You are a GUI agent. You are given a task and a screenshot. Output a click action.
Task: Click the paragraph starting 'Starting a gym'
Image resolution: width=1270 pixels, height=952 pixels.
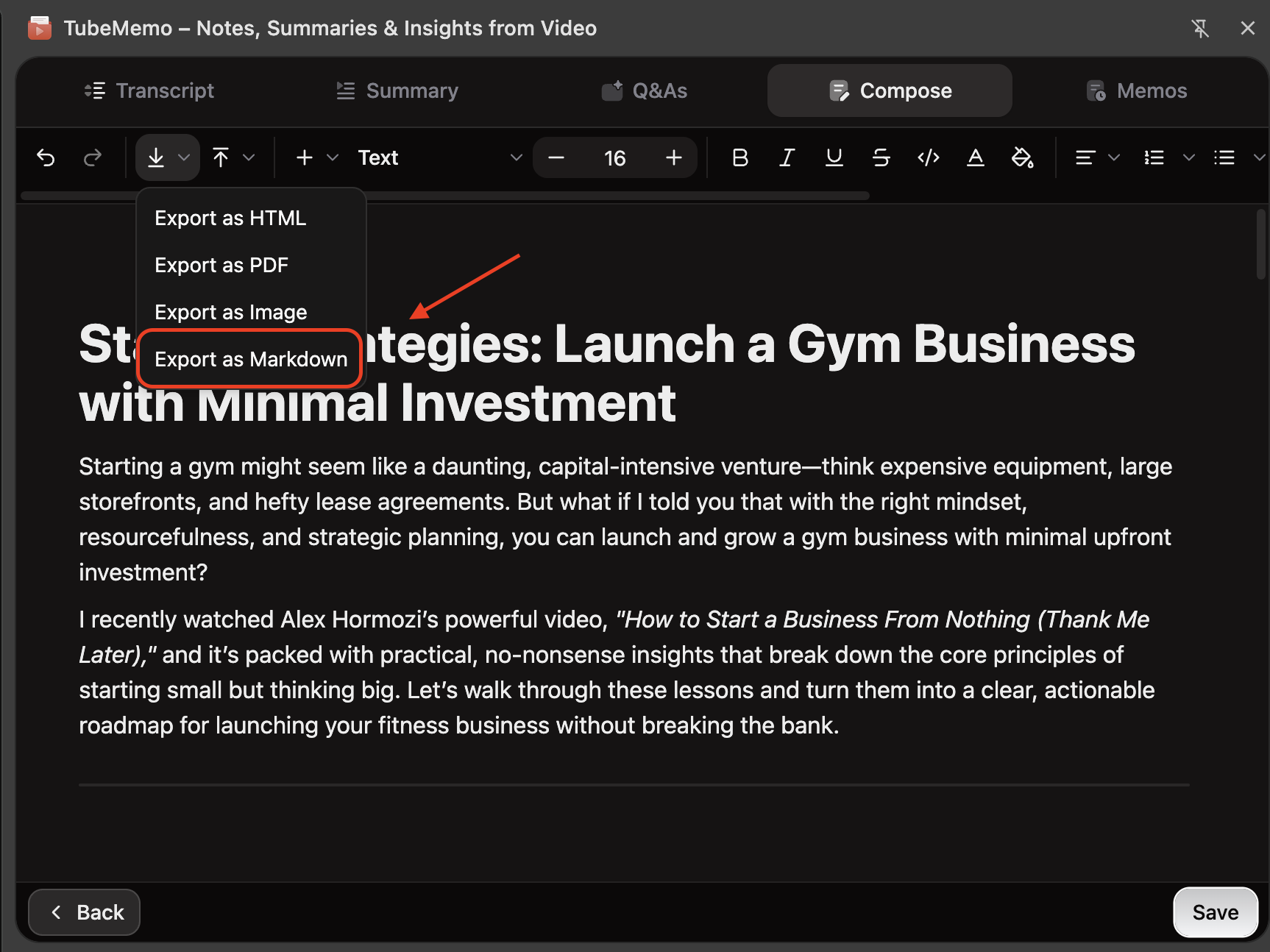[x=625, y=519]
